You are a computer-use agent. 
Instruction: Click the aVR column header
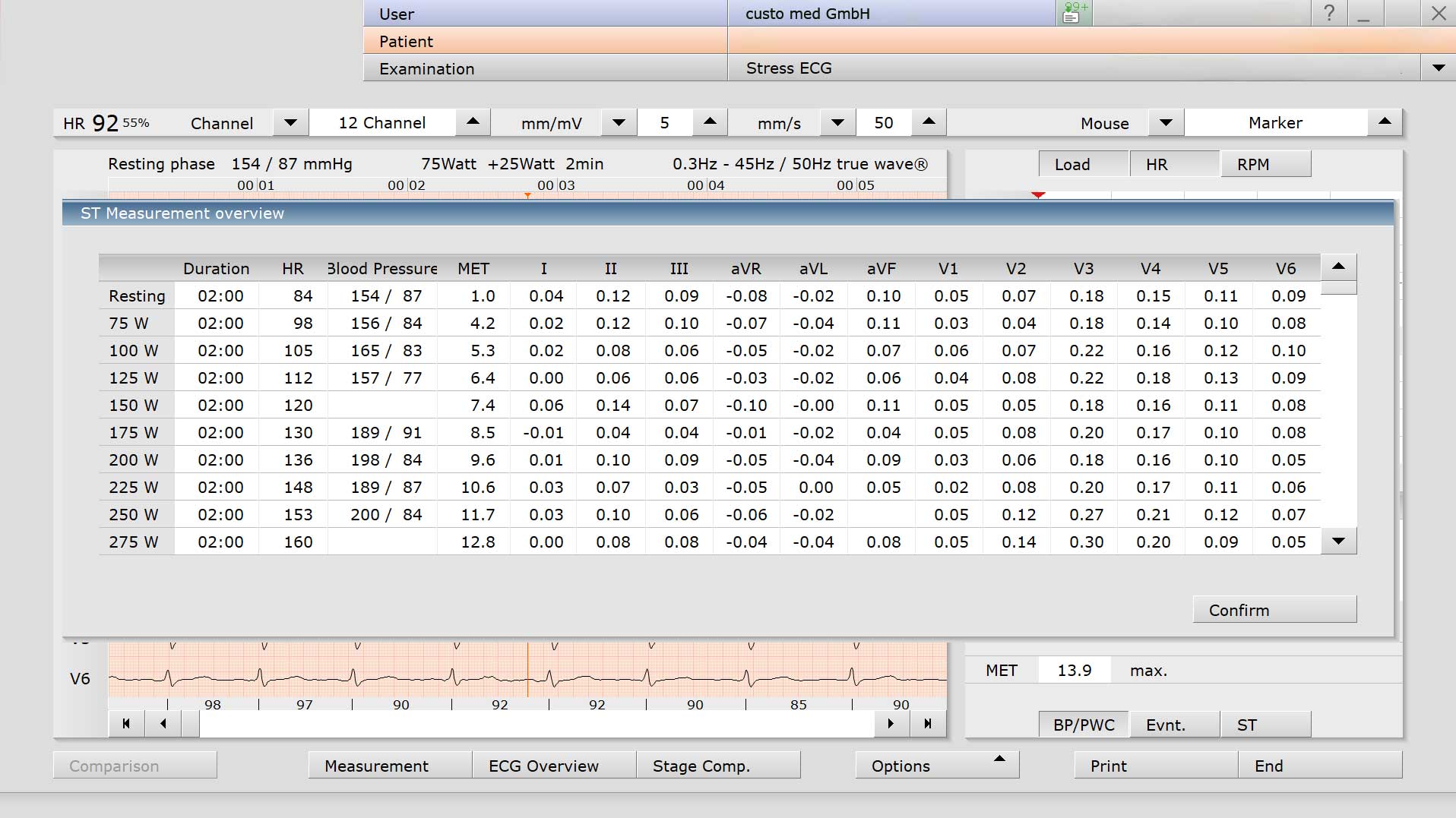coord(746,268)
